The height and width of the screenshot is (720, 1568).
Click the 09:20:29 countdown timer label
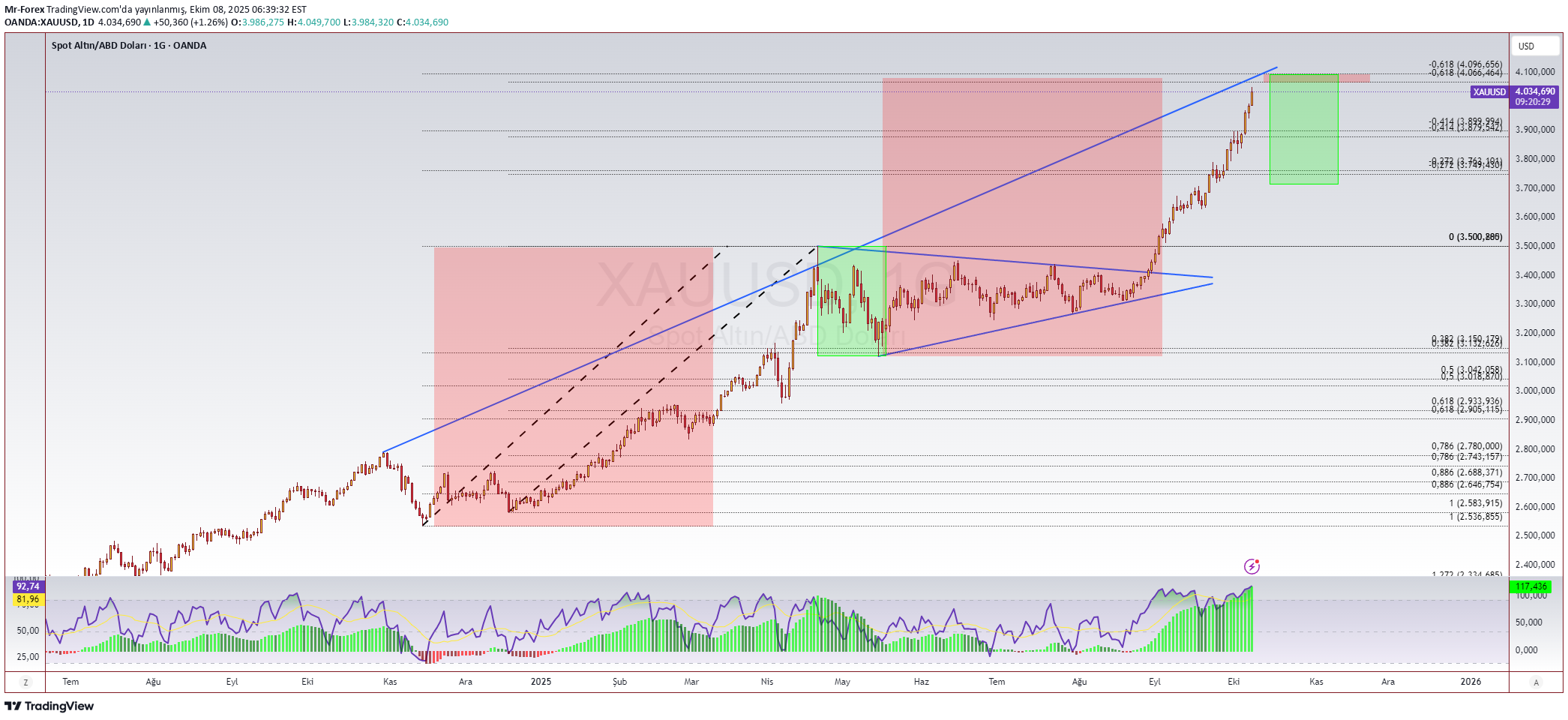tap(1532, 102)
